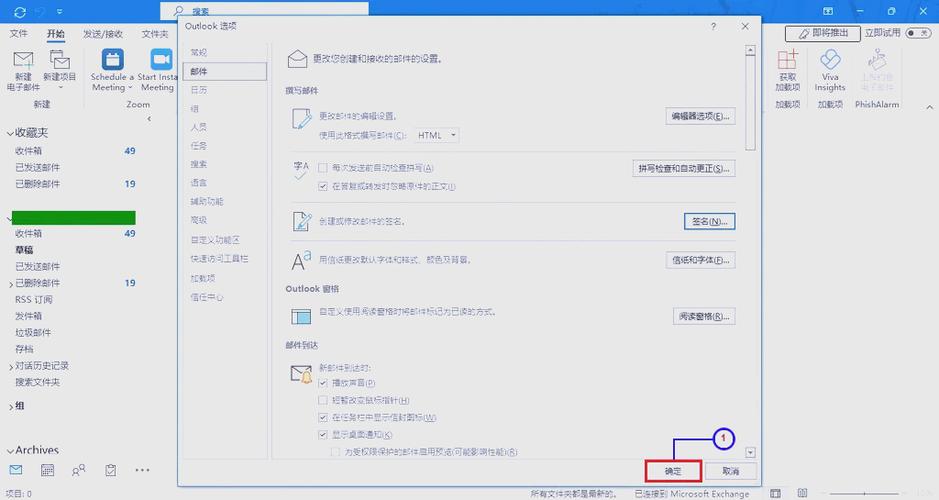Switch to Mail view in bottom navigation
939x500 pixels.
click(x=16, y=470)
